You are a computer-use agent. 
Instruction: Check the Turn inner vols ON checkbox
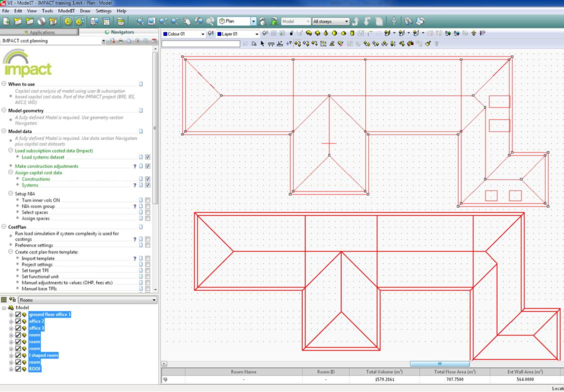coord(147,200)
